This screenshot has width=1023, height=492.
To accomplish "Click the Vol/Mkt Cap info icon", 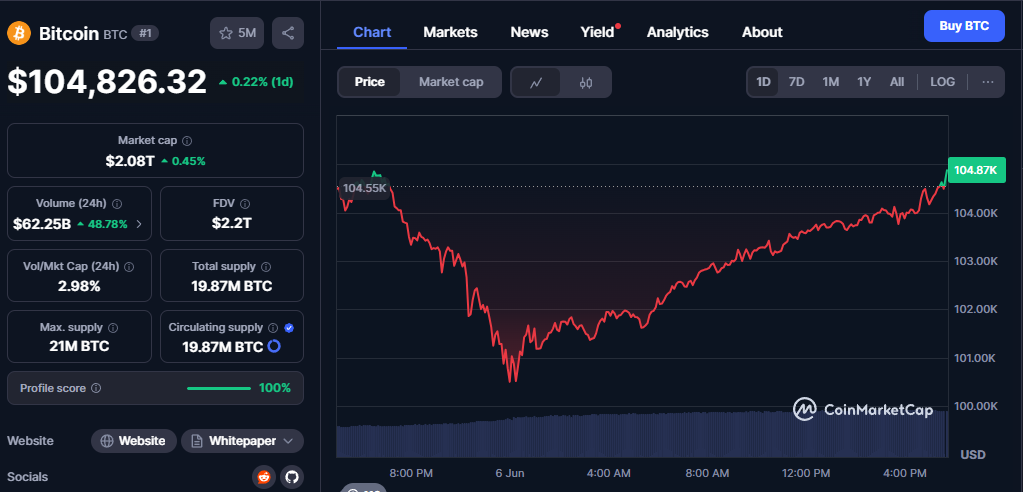I will click(129, 266).
